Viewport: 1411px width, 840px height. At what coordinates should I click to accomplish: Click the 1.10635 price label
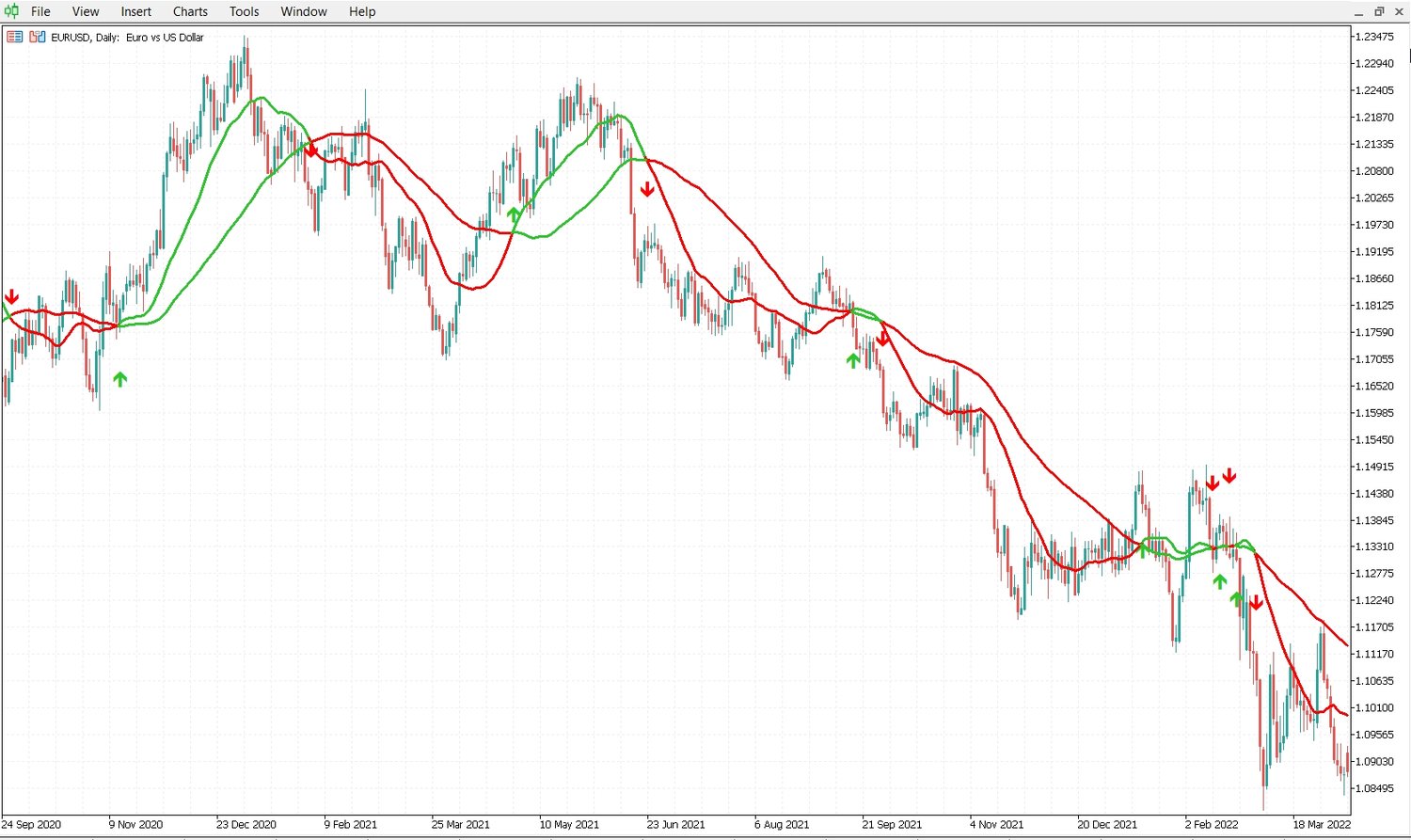pos(1375,681)
